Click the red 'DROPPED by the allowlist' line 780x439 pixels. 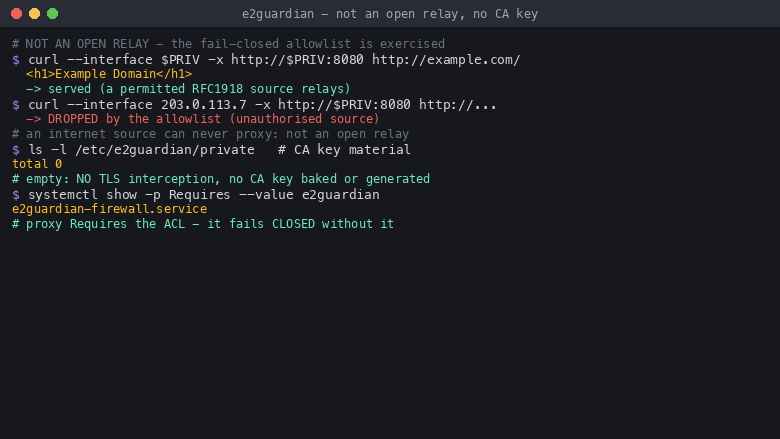click(202, 119)
